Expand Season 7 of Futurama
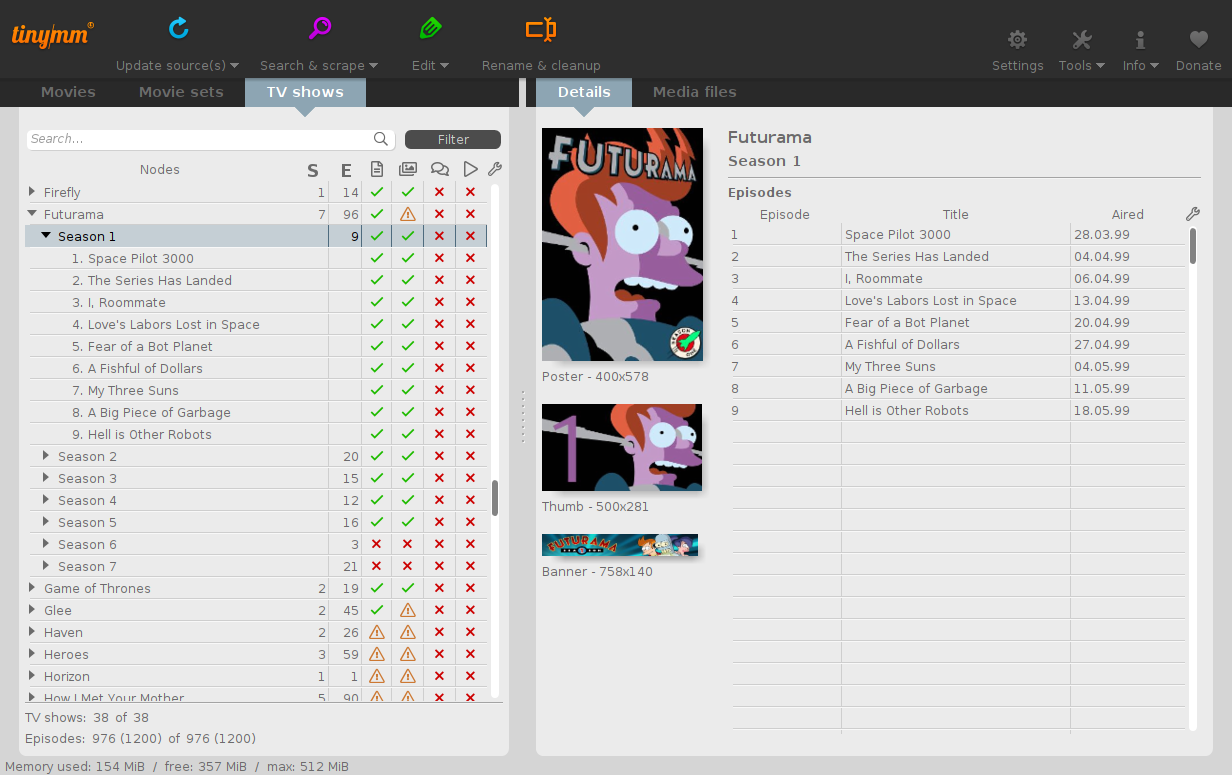Viewport: 1232px width, 775px height. [46, 566]
